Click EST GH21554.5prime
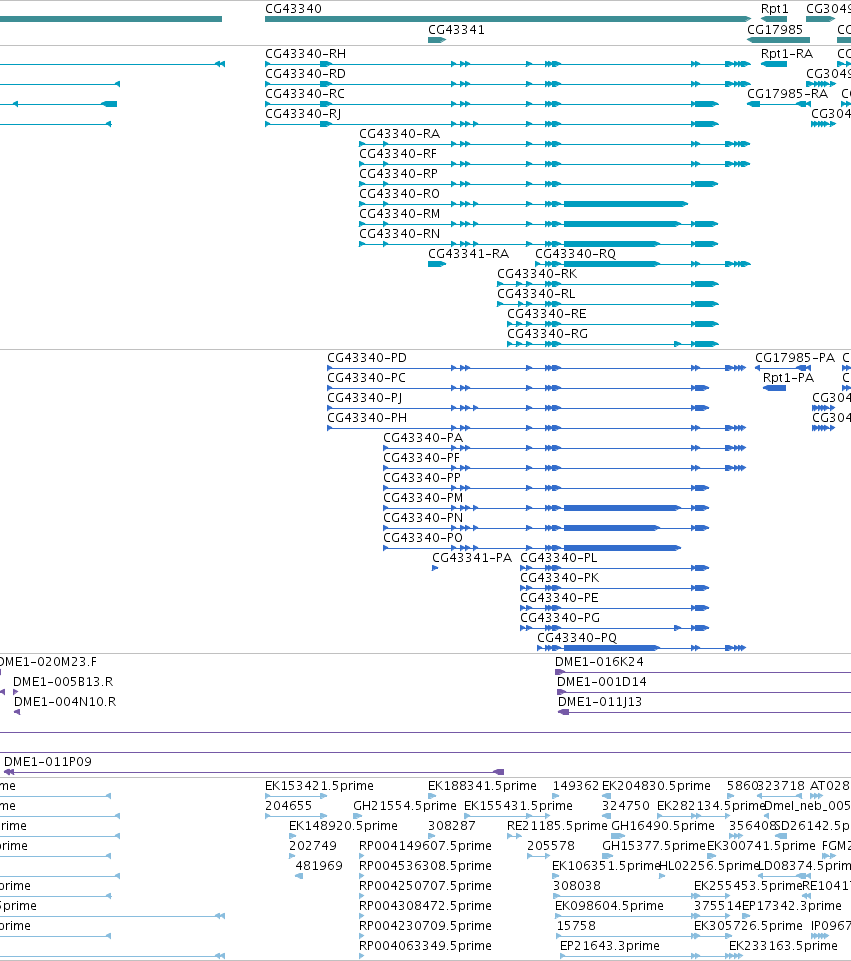The width and height of the screenshot is (851, 961). coord(405,806)
